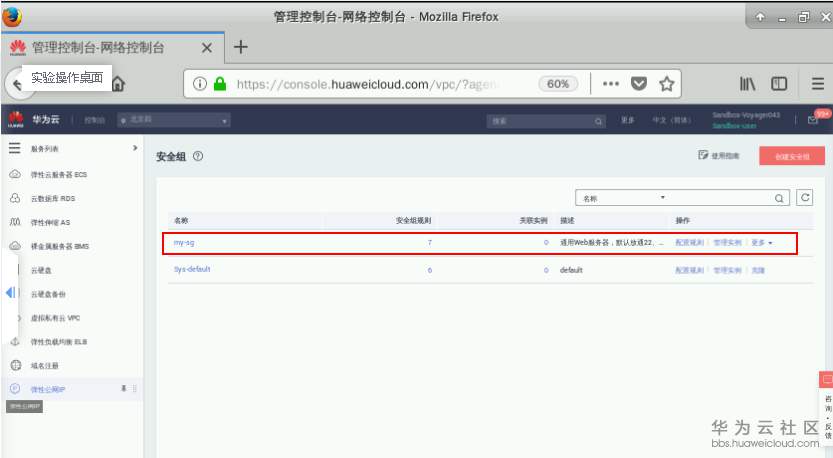
Task: Click the refresh button above security group table
Action: (x=805, y=198)
